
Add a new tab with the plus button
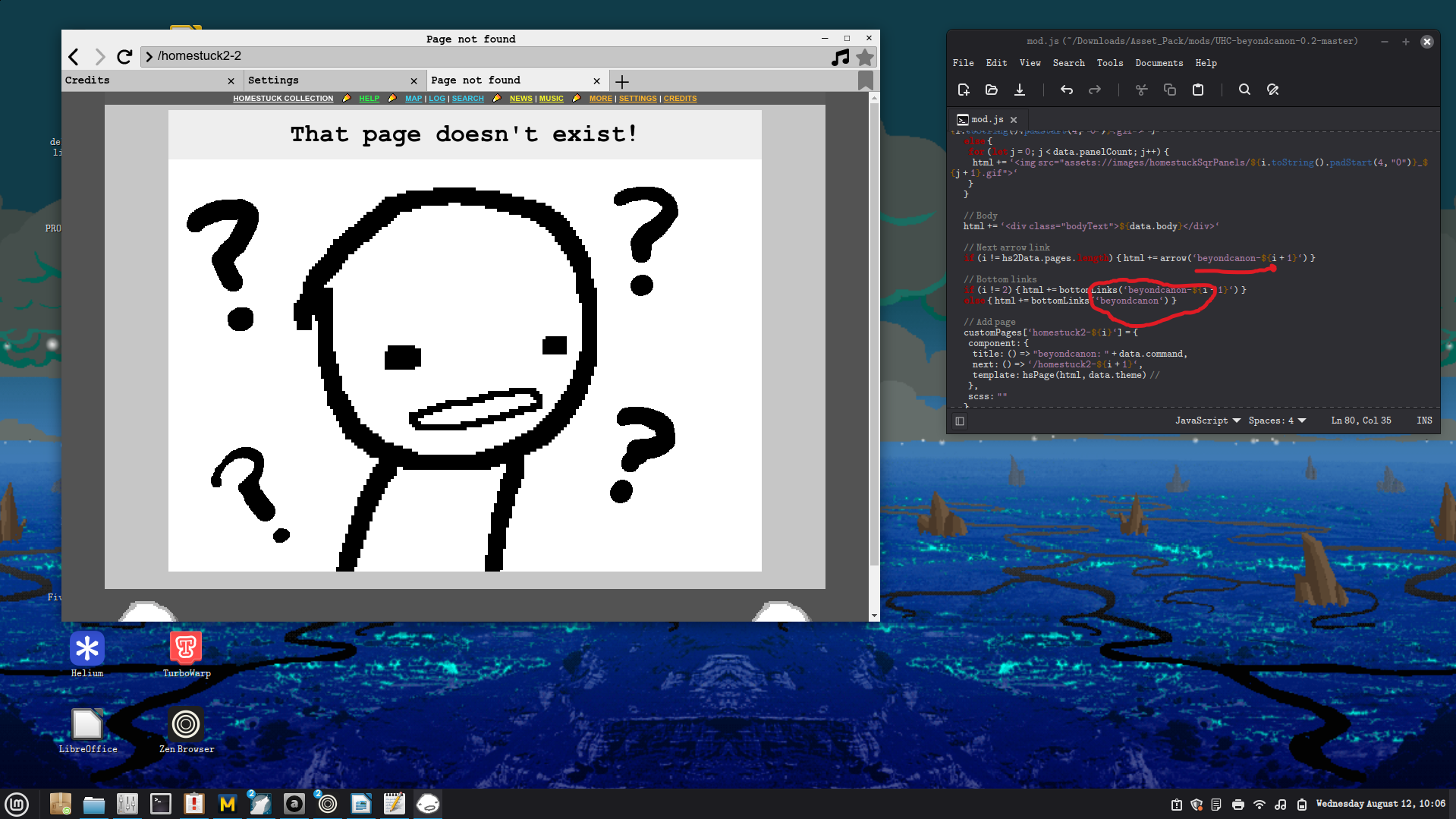[x=622, y=81]
